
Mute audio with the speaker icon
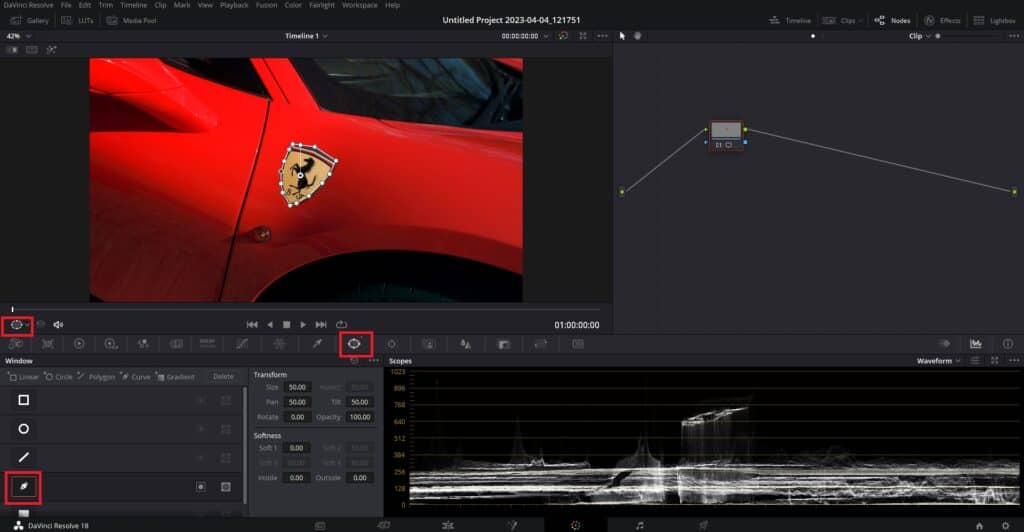(58, 324)
